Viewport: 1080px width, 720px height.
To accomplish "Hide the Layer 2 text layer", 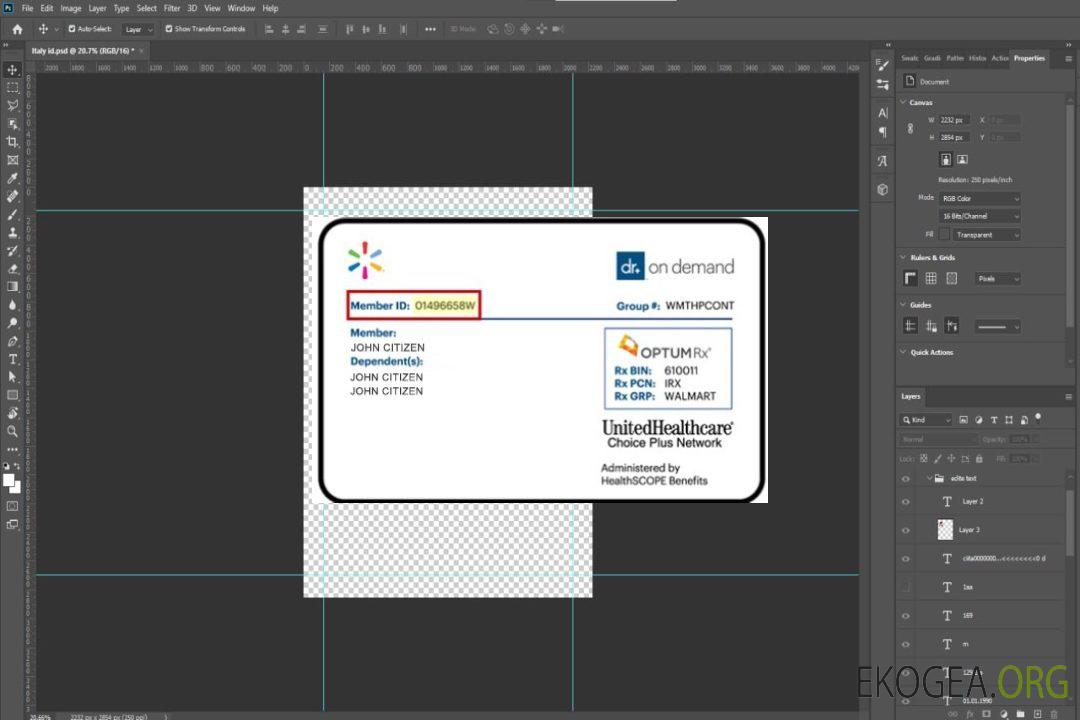I will 906,502.
